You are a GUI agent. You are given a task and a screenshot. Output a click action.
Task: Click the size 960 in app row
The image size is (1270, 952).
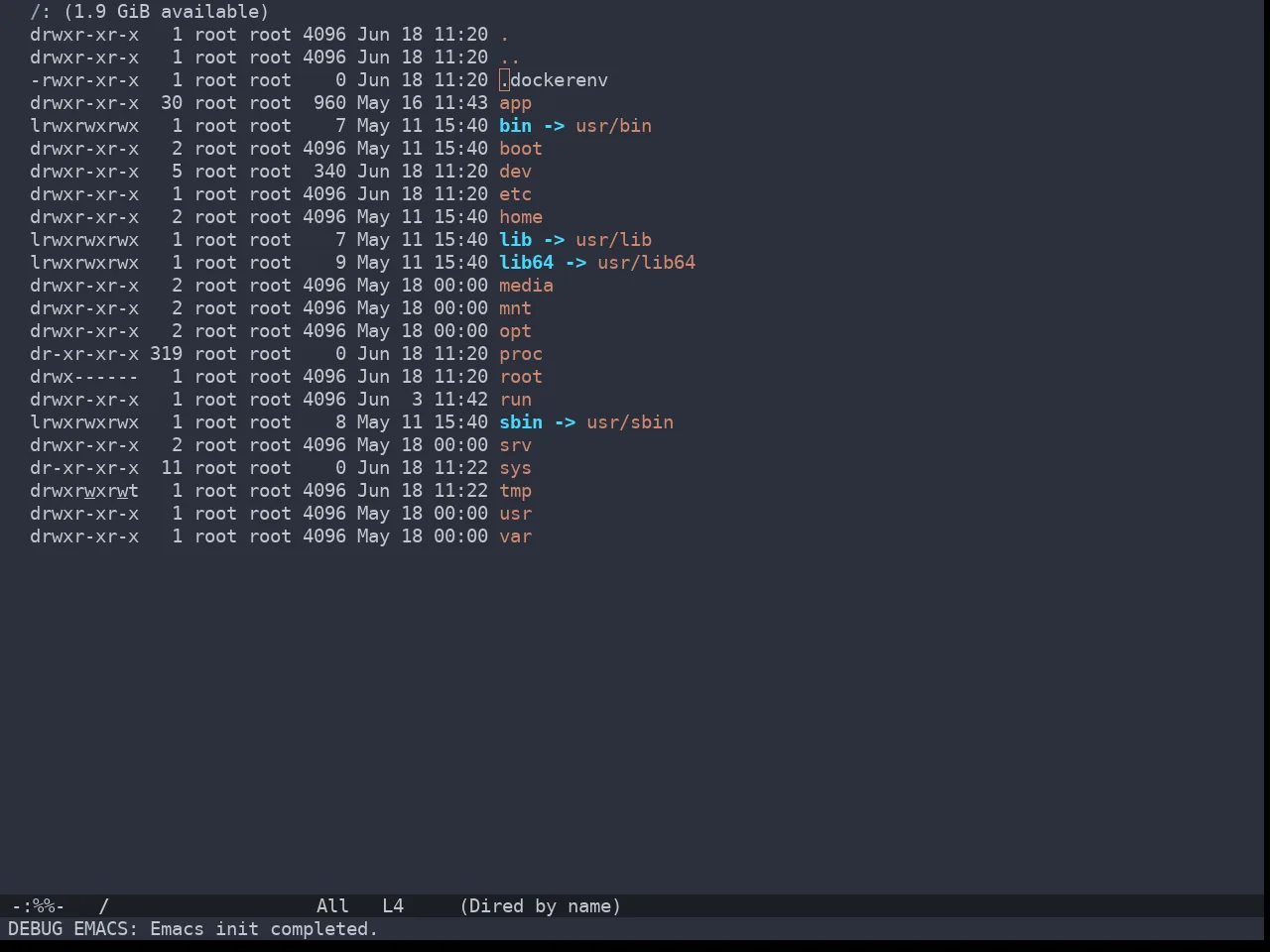[x=329, y=103]
